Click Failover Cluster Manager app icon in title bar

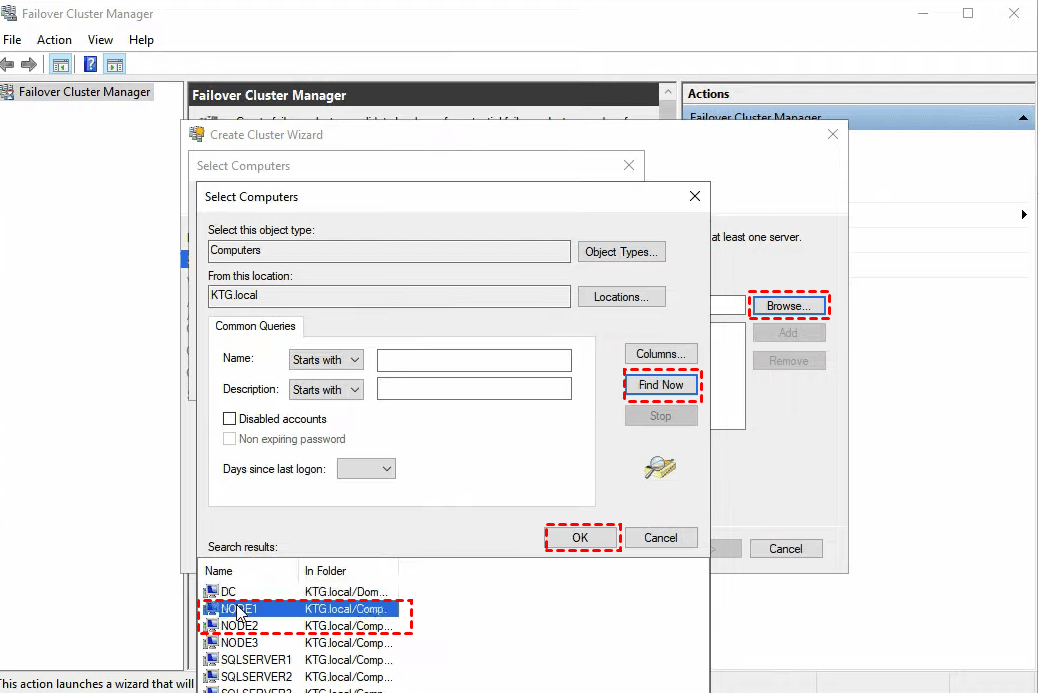9,13
